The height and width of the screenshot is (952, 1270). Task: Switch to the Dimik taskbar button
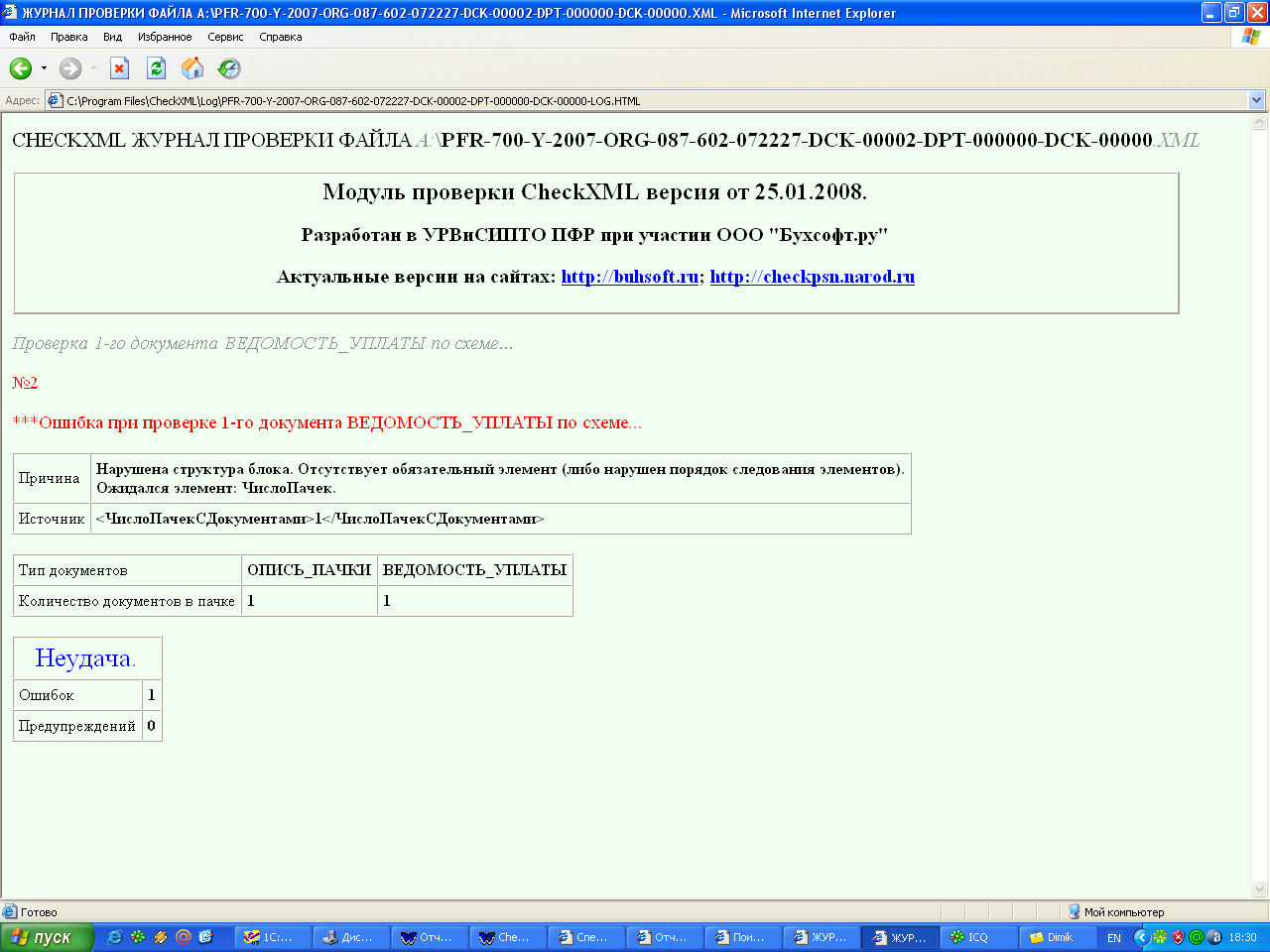click(x=1059, y=937)
